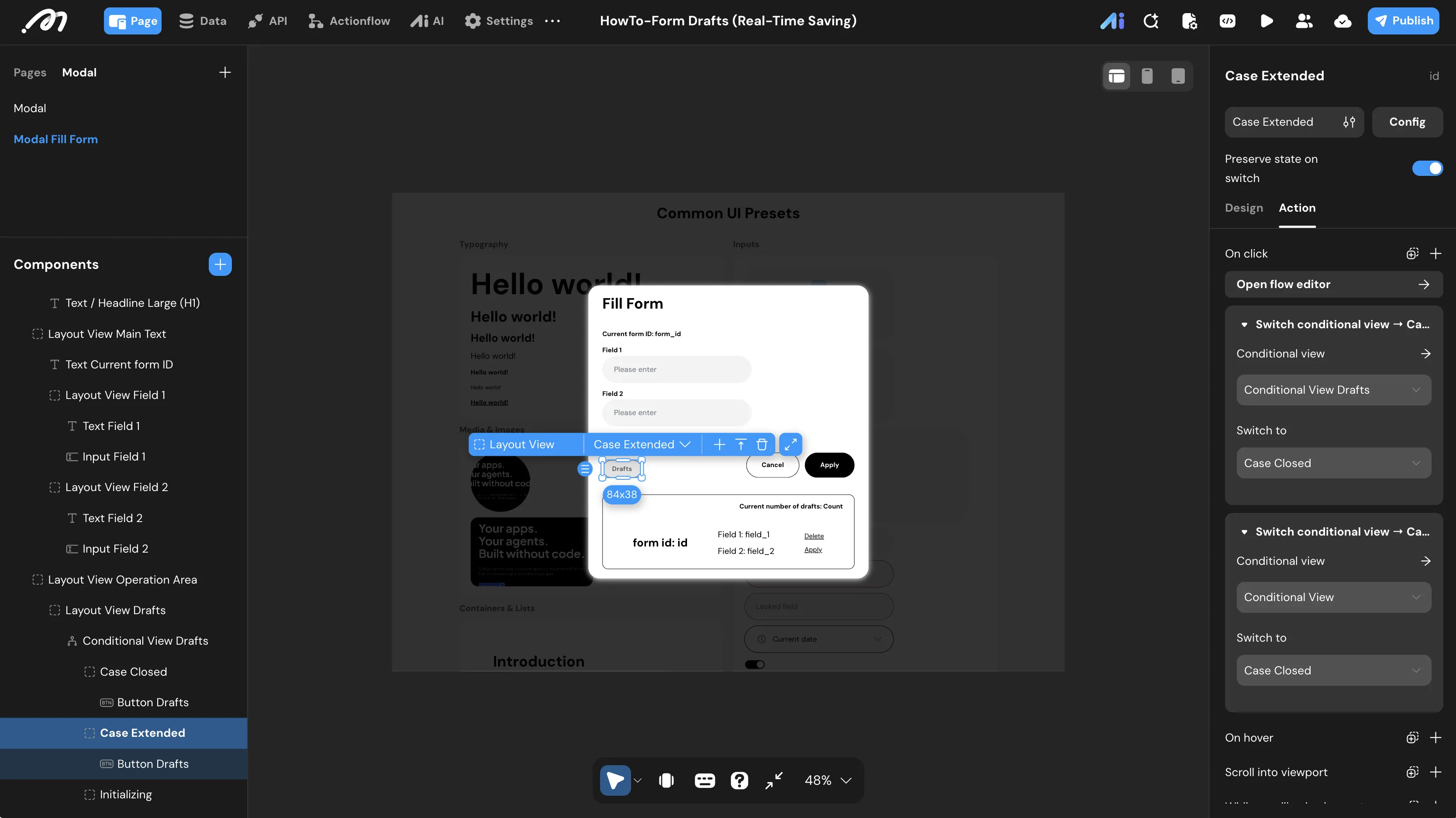Open the AI assistant icon in top bar
Image resolution: width=1456 pixels, height=818 pixels.
point(1112,21)
